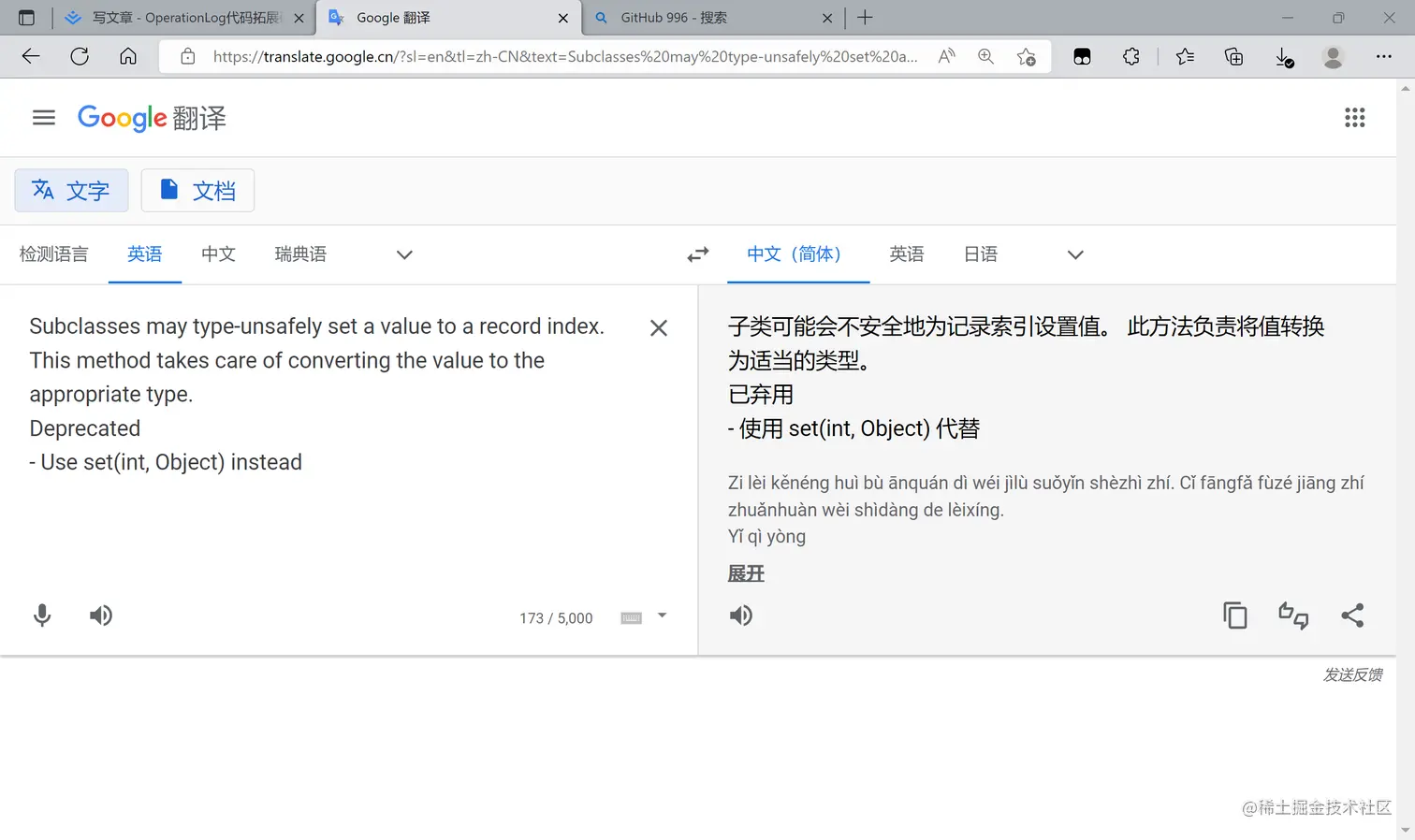
Task: Click the translated Chinese text
Action: tap(1027, 377)
